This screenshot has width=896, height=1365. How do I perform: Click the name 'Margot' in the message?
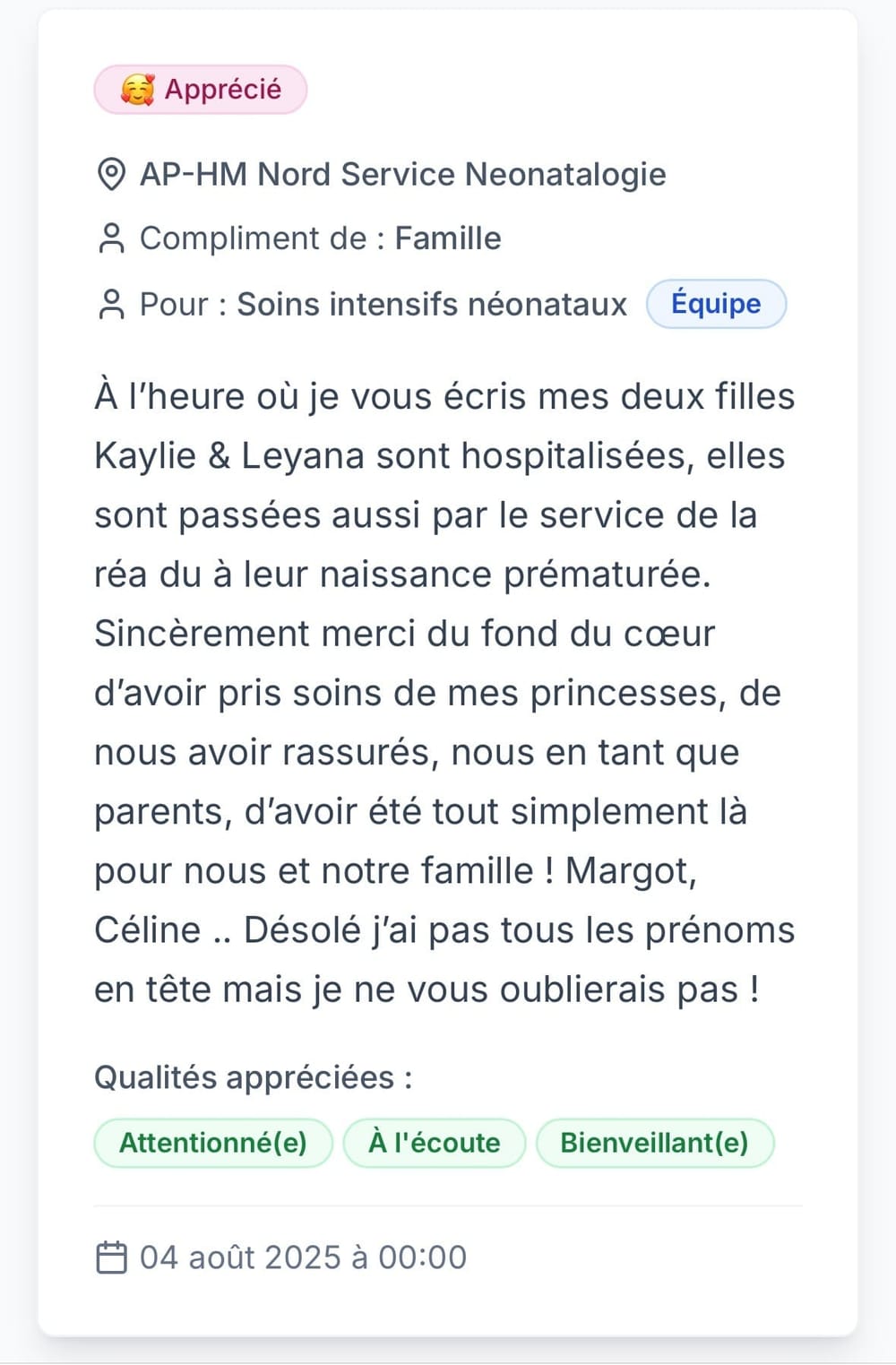pos(630,871)
